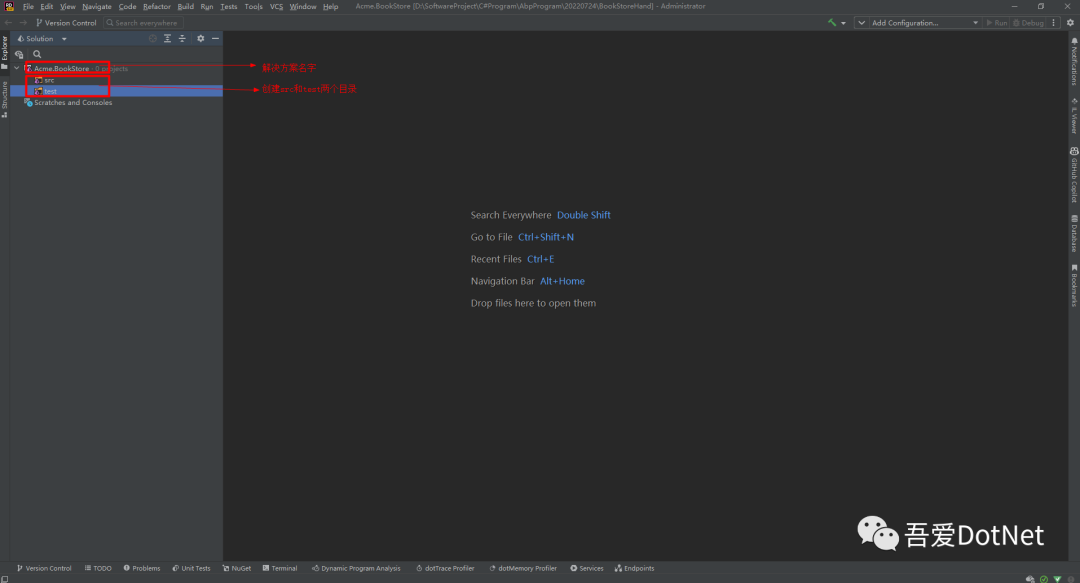Open the dotTrace Profiler tool window

coord(446,569)
